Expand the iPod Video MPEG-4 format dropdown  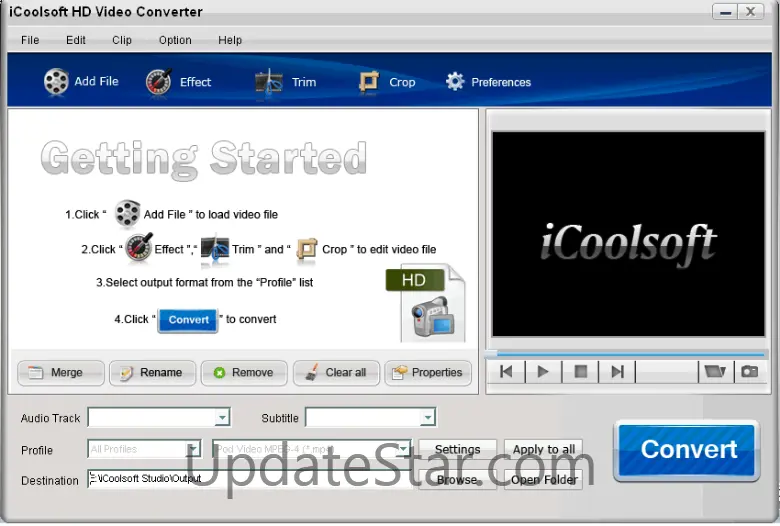403,449
